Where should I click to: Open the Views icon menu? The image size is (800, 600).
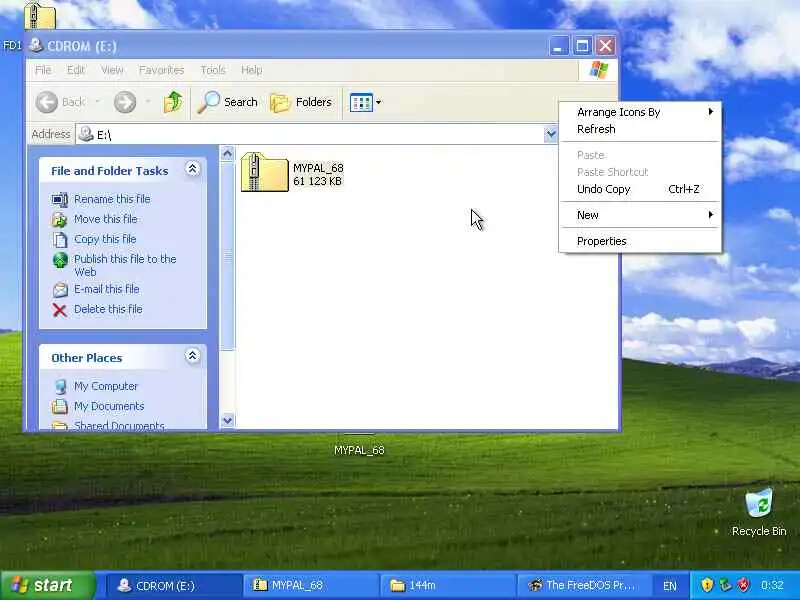(x=361, y=103)
